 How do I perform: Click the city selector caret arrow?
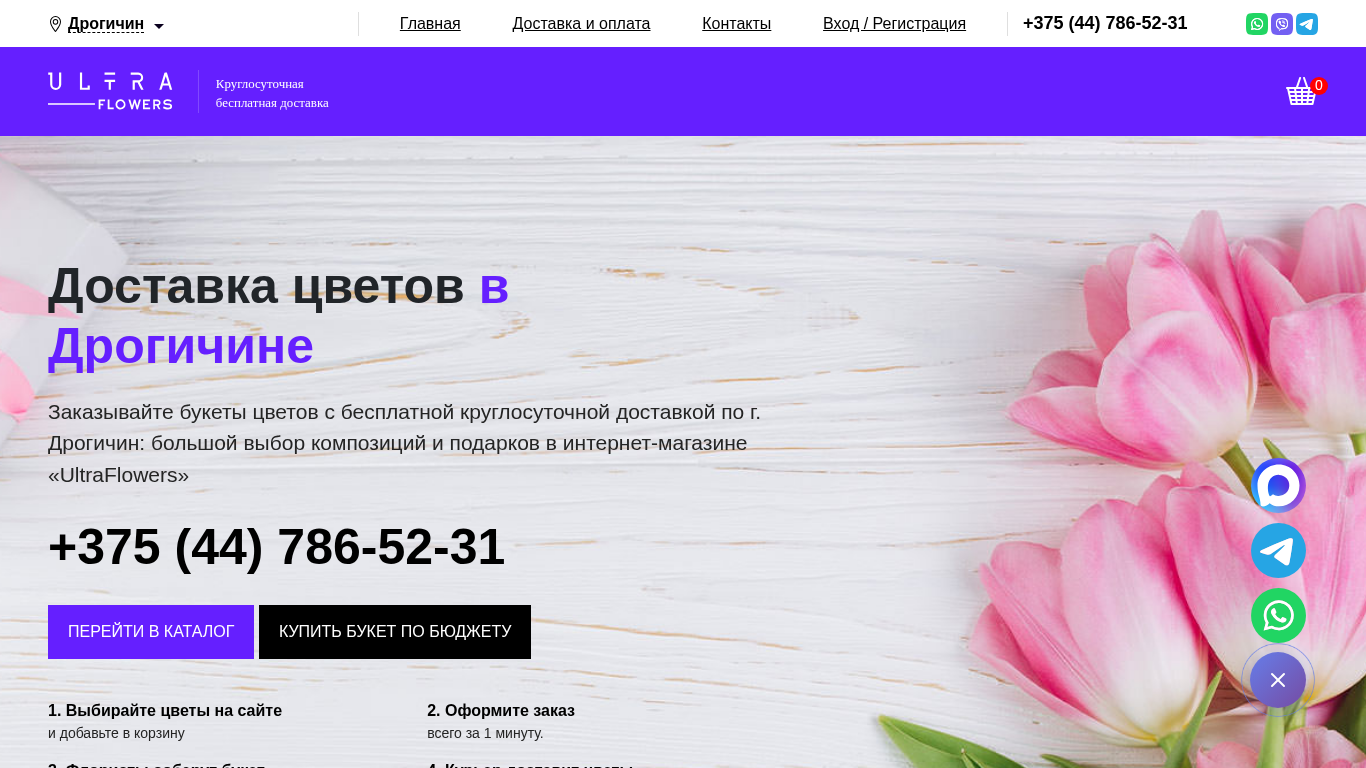pyautogui.click(x=159, y=26)
